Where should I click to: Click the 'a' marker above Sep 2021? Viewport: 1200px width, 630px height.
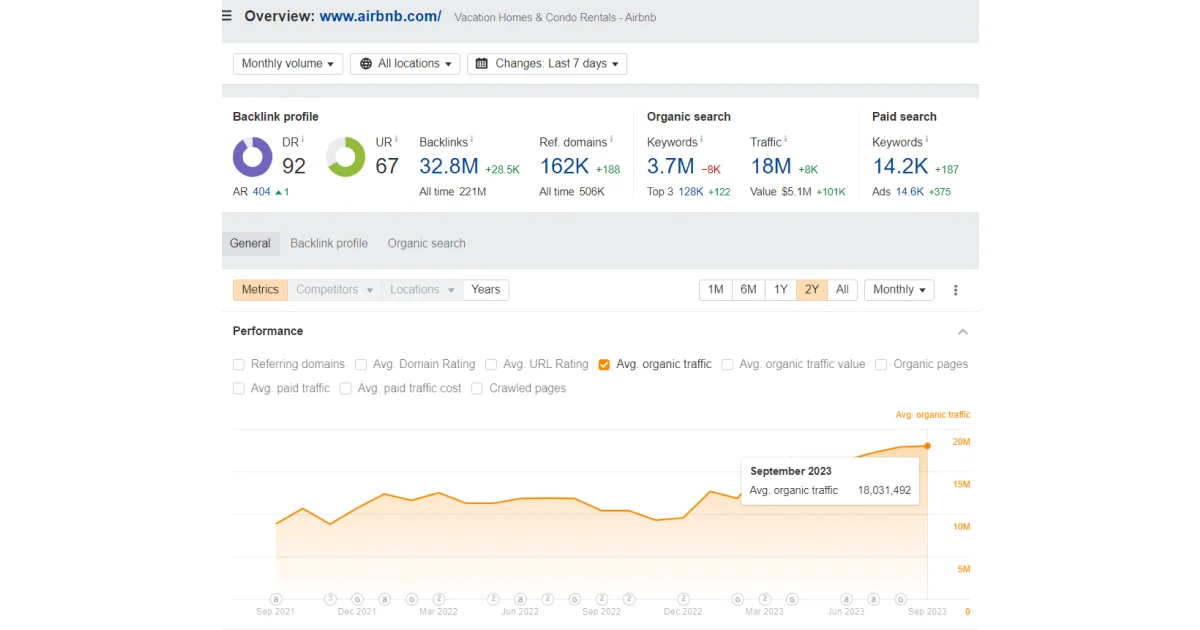pyautogui.click(x=276, y=599)
